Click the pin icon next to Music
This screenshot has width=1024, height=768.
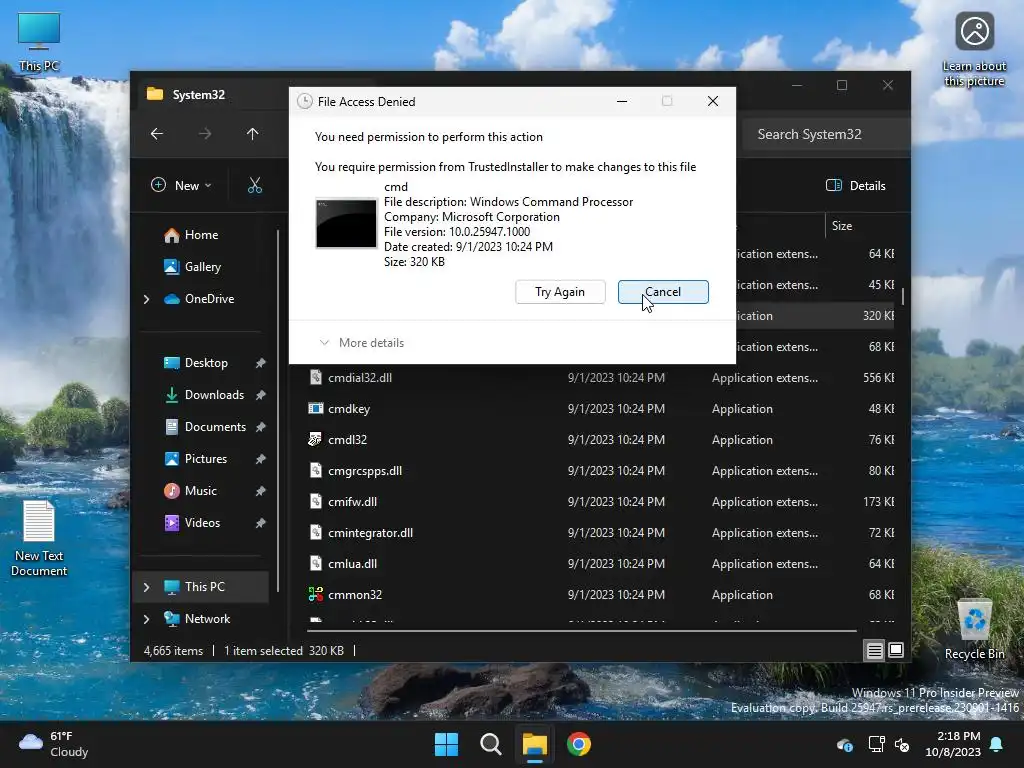pos(261,491)
